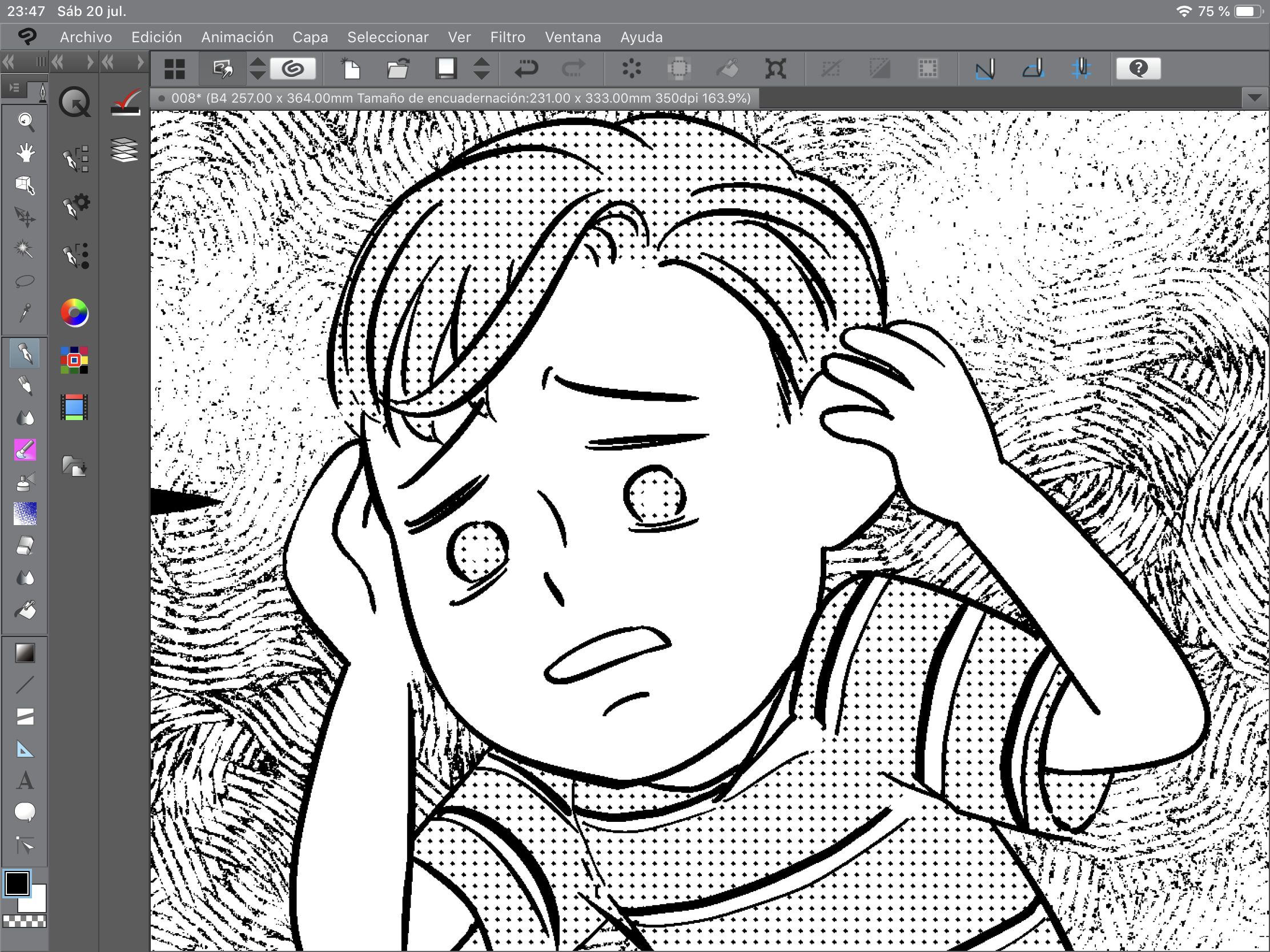1270x952 pixels.
Task: Collapse the second palette dock double arrow
Action: pyautogui.click(x=58, y=62)
